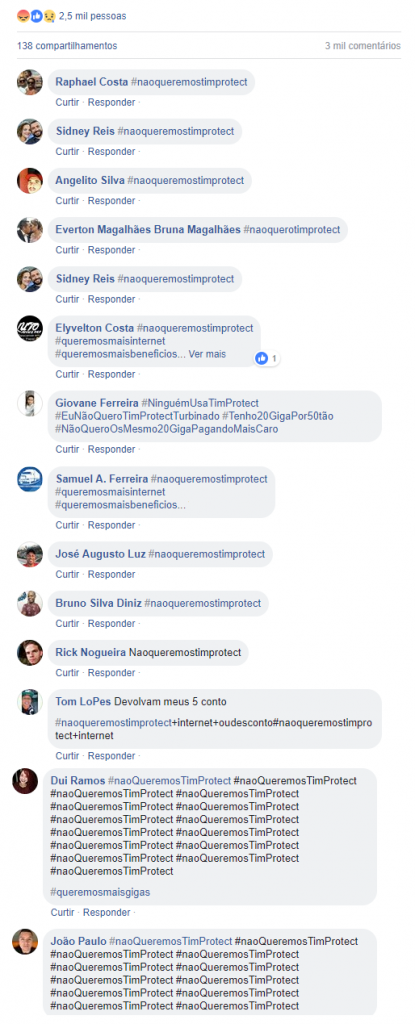Click the #queremosmaisgigas hashtag
415x1024 pixels.
click(x=100, y=891)
